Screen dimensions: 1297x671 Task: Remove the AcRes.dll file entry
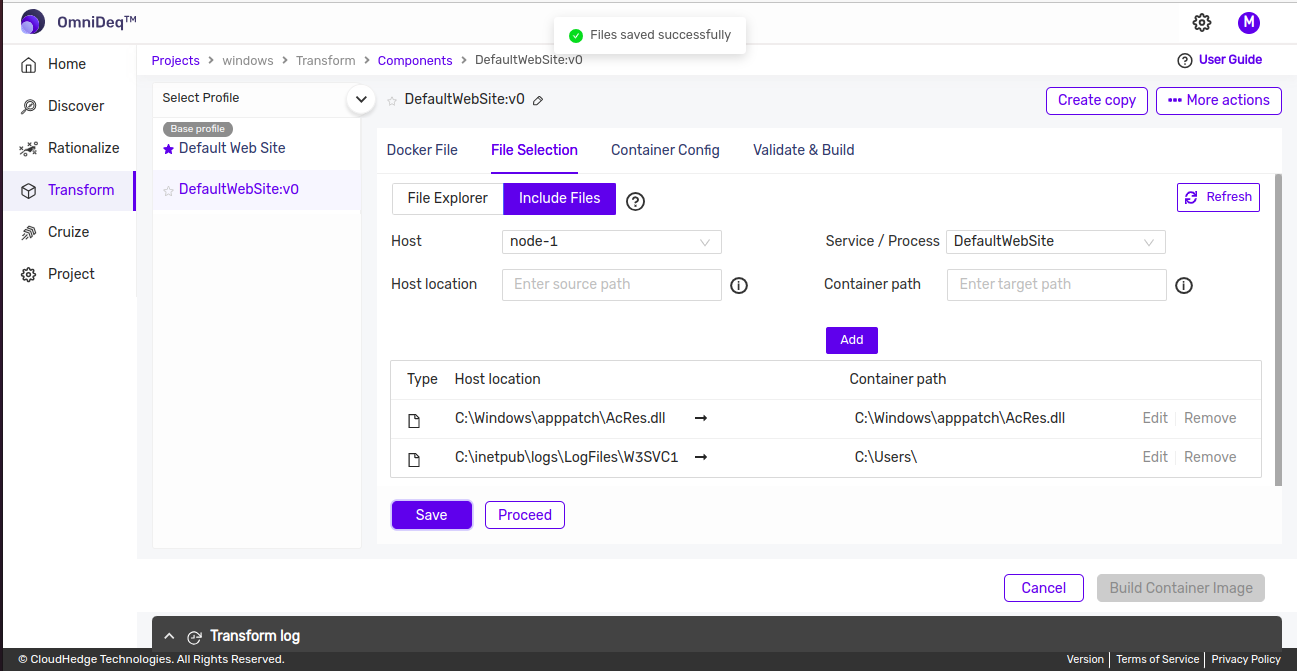pos(1210,418)
